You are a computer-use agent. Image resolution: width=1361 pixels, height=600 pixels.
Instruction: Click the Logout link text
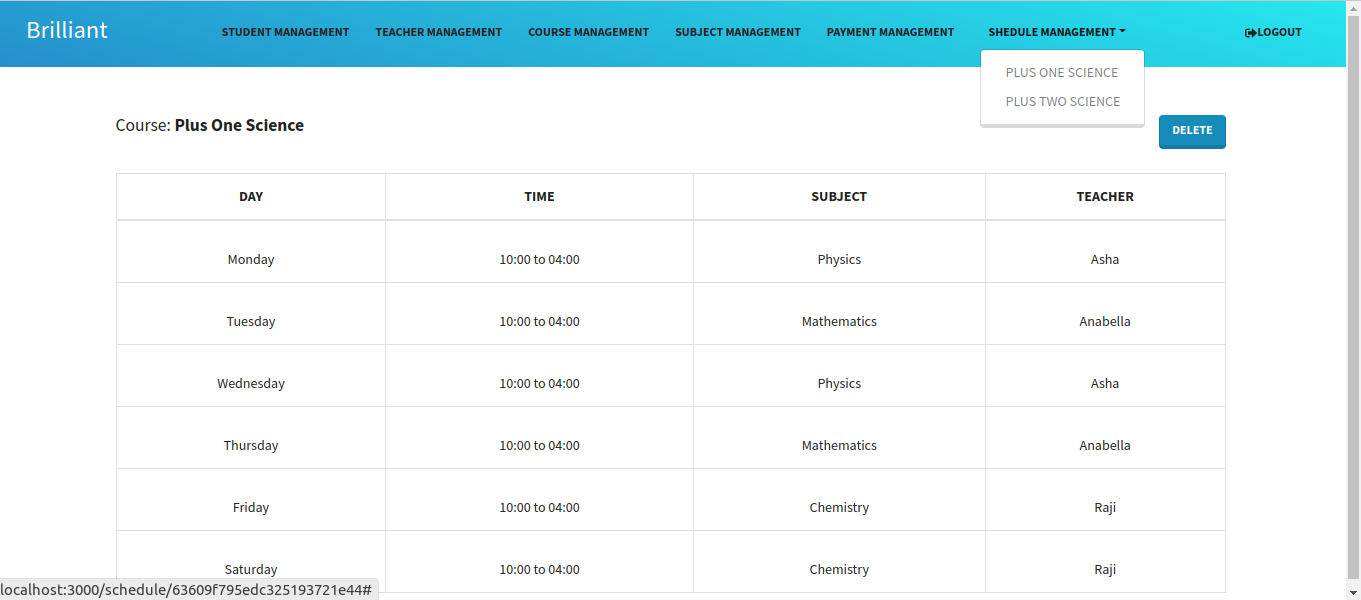(1279, 32)
